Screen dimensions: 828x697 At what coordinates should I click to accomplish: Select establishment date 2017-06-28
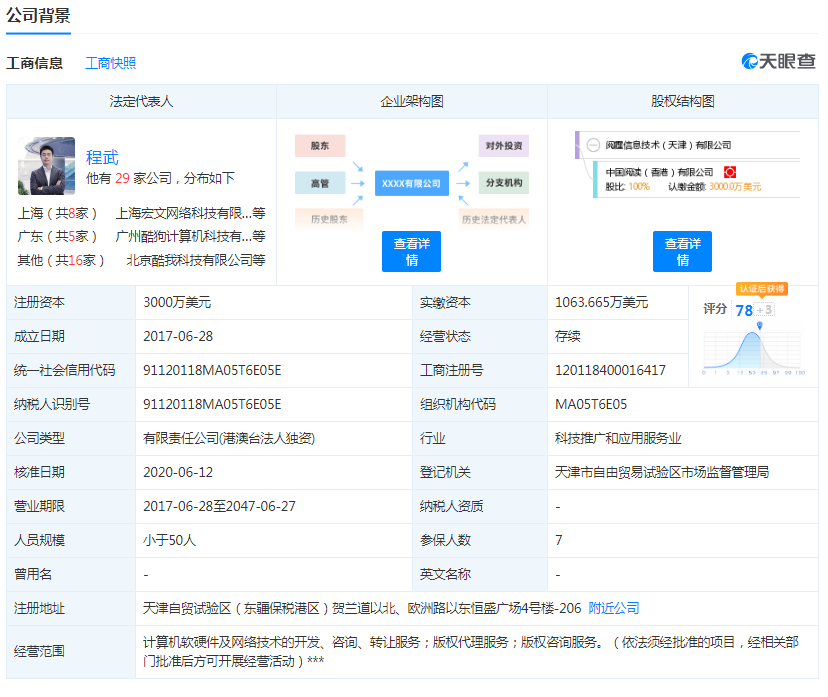(x=178, y=336)
